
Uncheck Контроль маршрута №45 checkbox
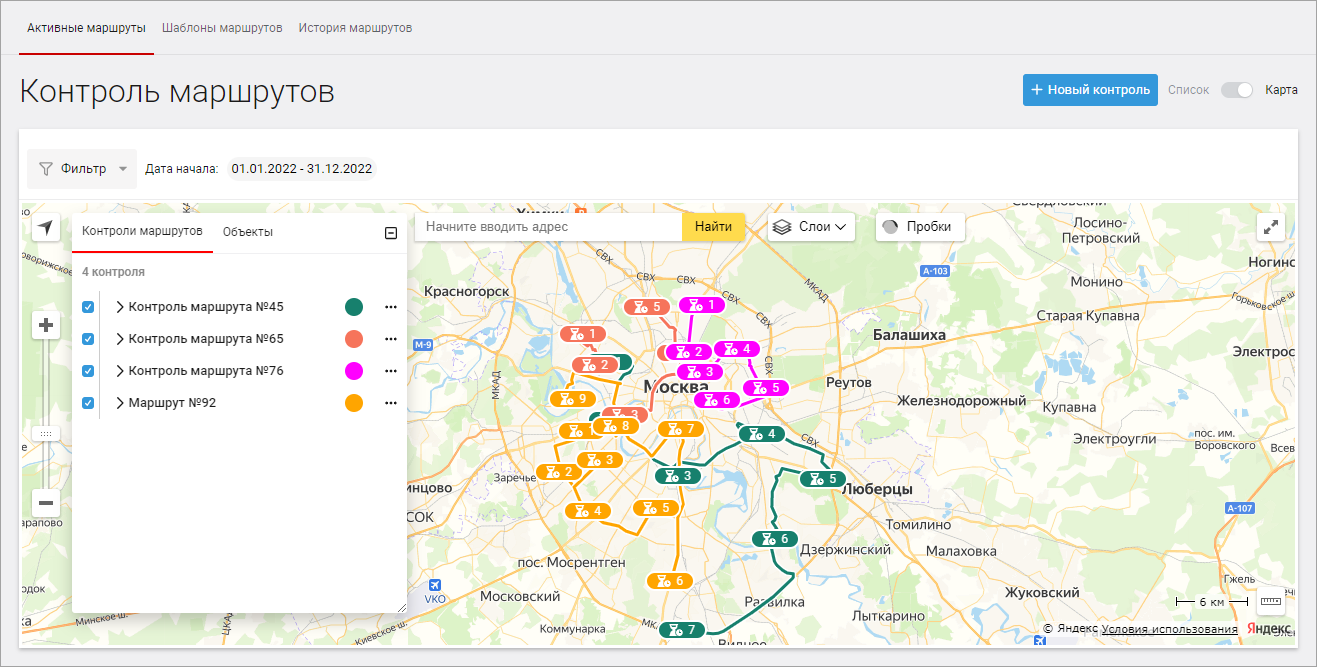(88, 307)
